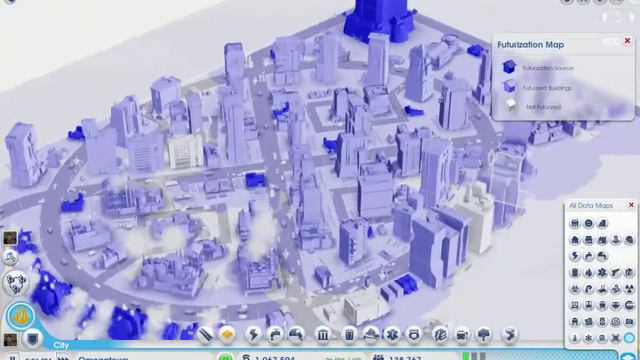Open the Education menu in the bottom toolbar
The width and height of the screenshot is (640, 360).
[x=440, y=335]
